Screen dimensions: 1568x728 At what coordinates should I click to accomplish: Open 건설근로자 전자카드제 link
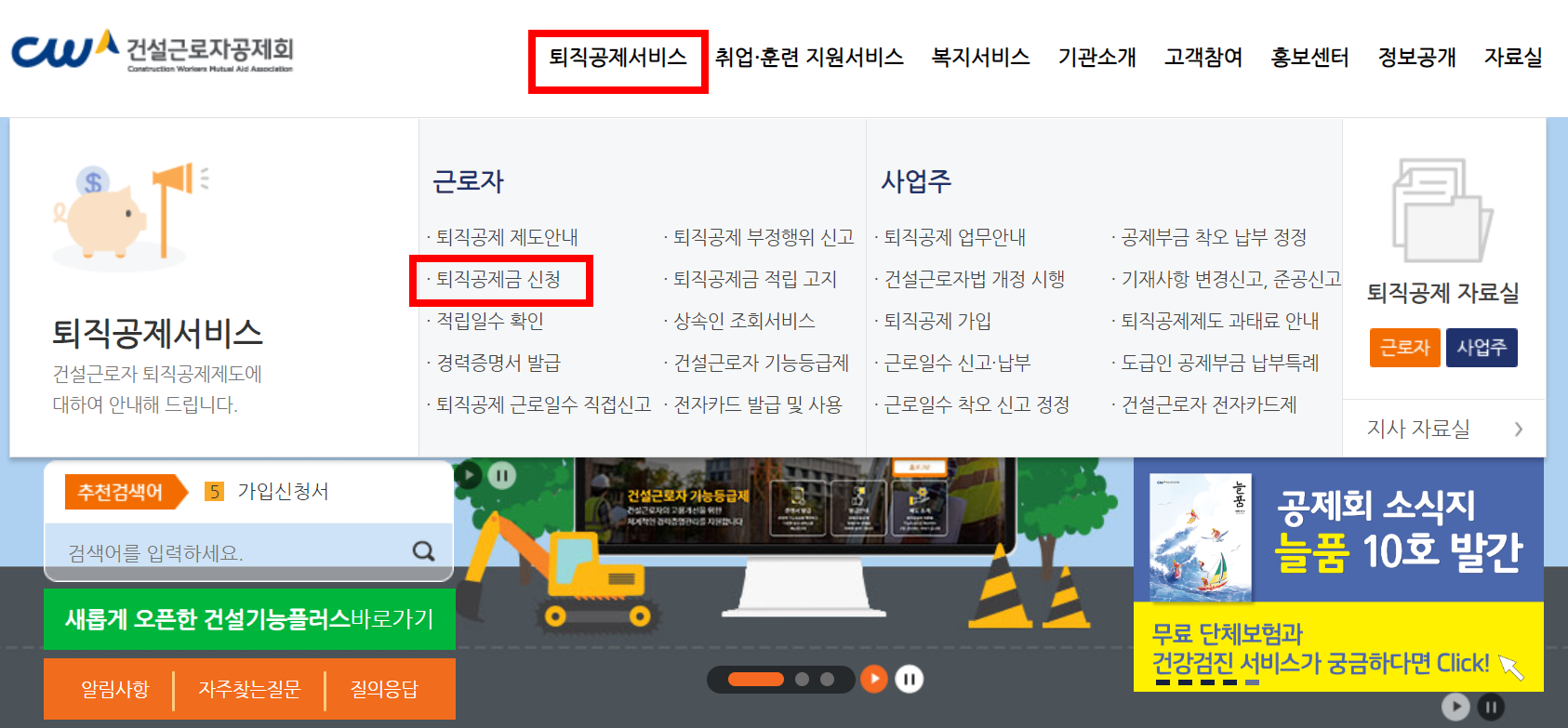(x=1209, y=404)
